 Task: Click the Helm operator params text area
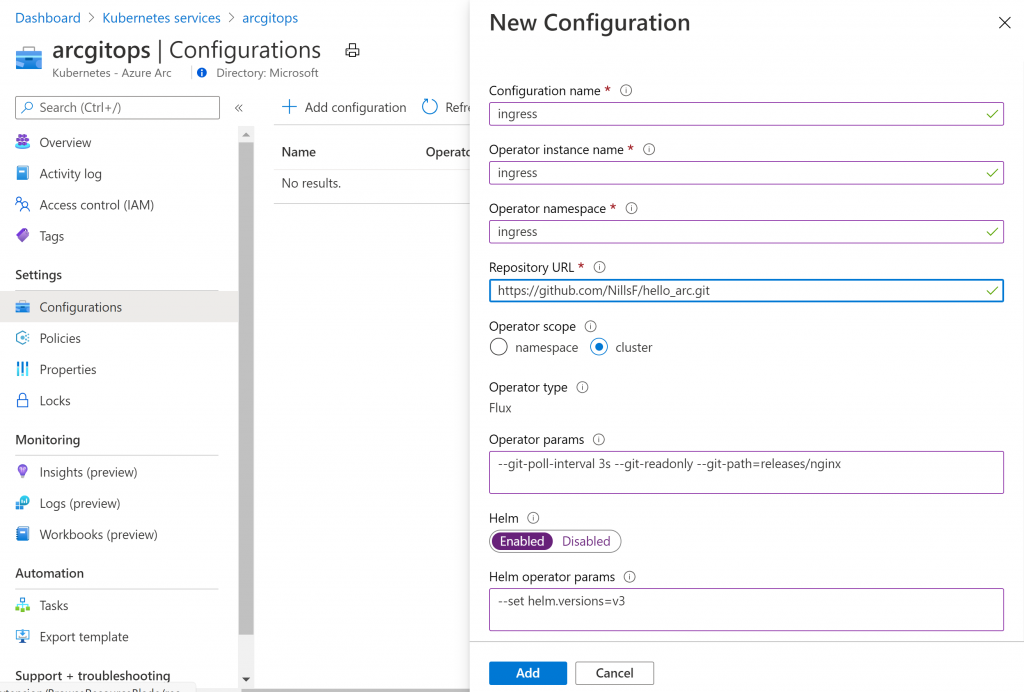tap(746, 609)
